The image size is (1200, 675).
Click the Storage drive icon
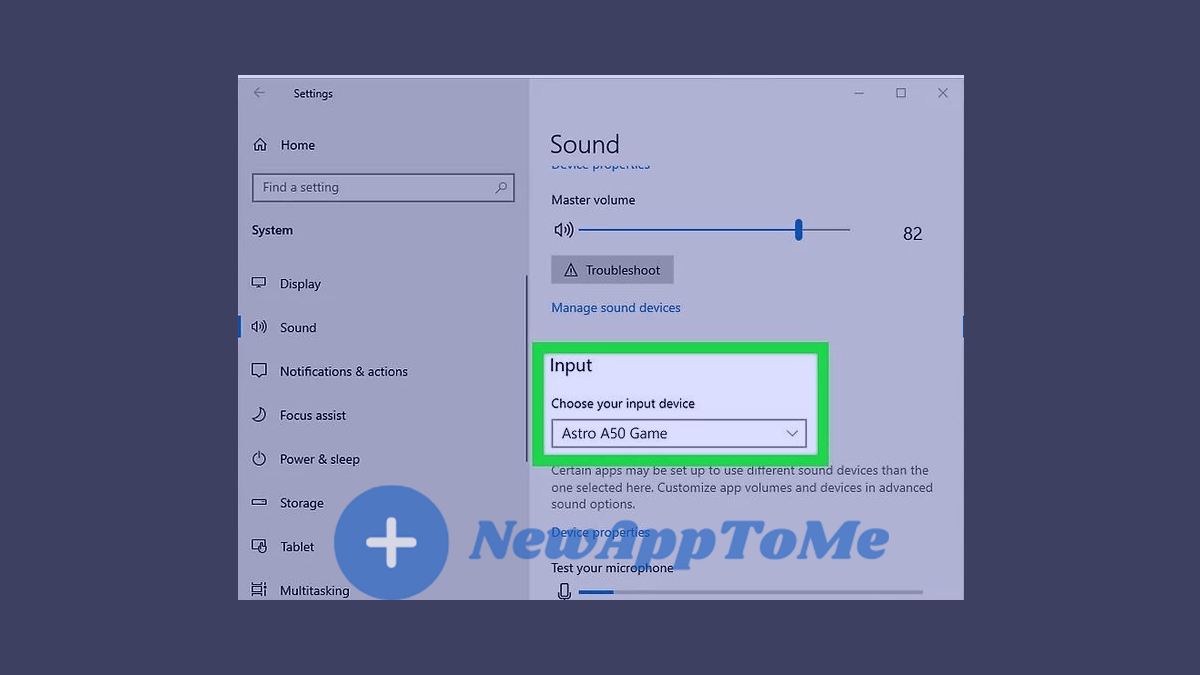[260, 503]
